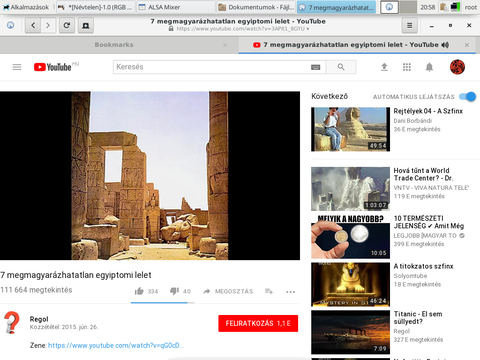Screen dimensions: 480x360
Task: Close the Bookmarks tab
Action: [x=225, y=45]
